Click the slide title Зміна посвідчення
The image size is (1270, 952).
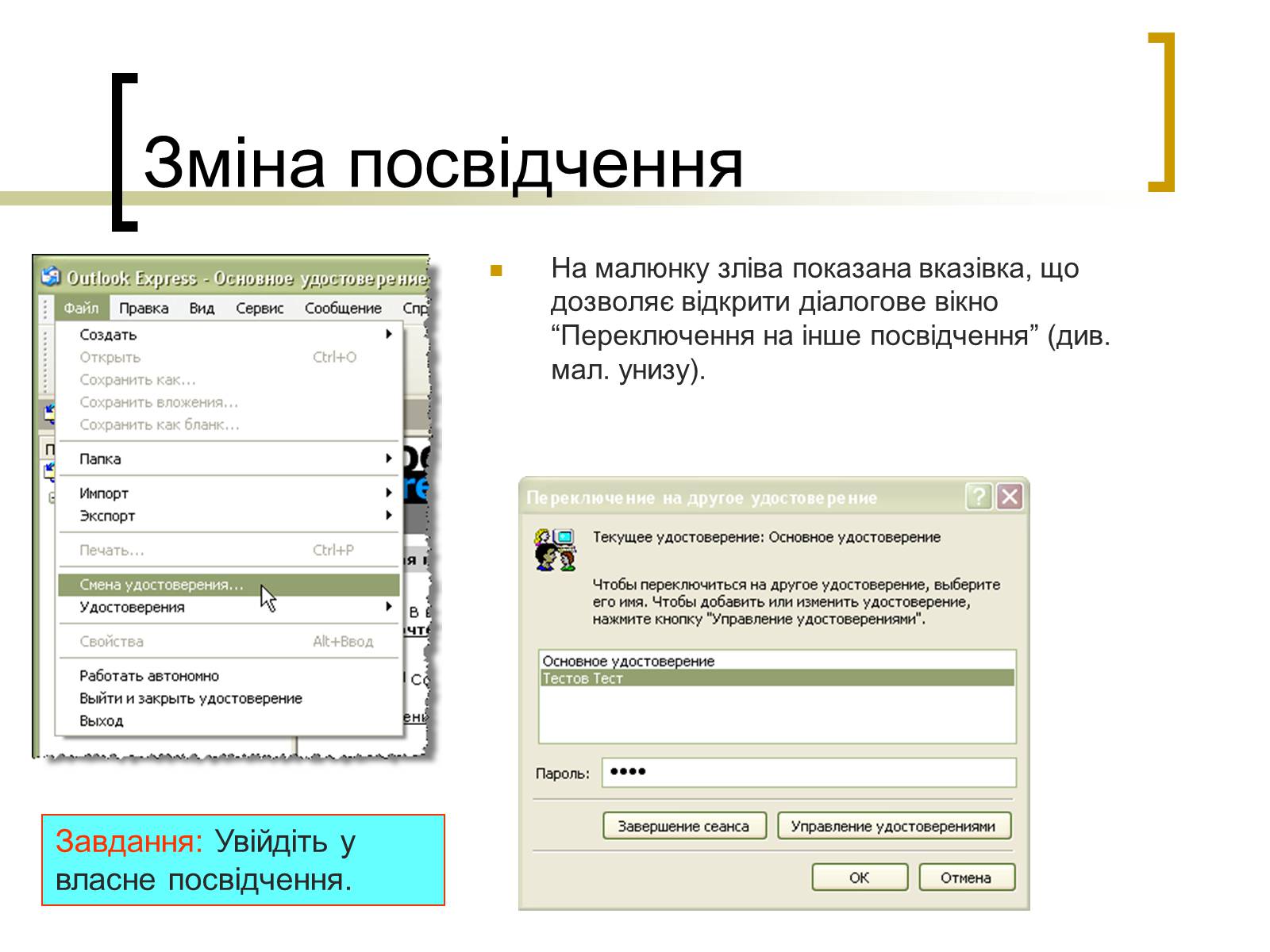[x=443, y=163]
